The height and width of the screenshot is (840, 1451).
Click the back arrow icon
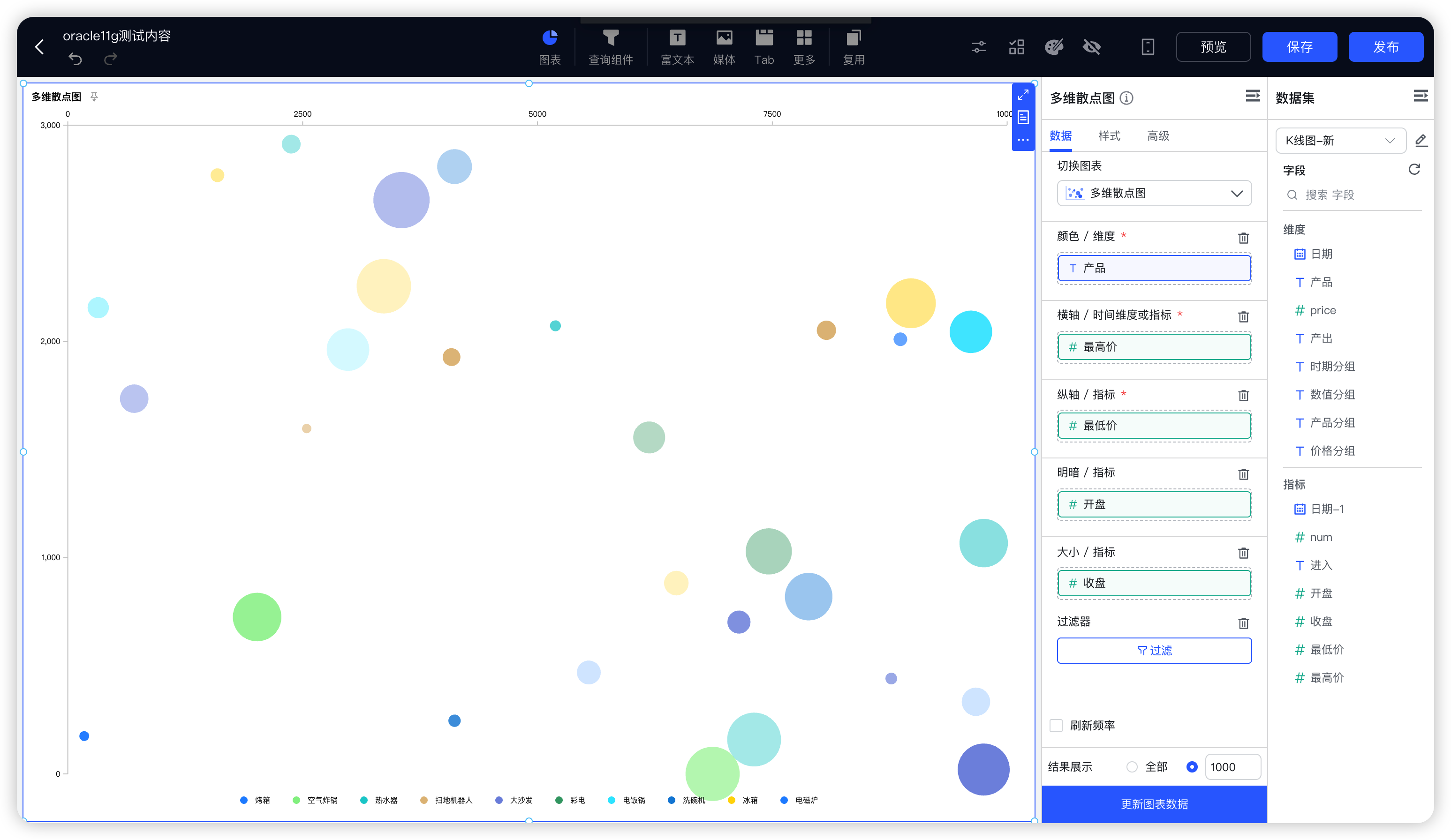click(39, 46)
